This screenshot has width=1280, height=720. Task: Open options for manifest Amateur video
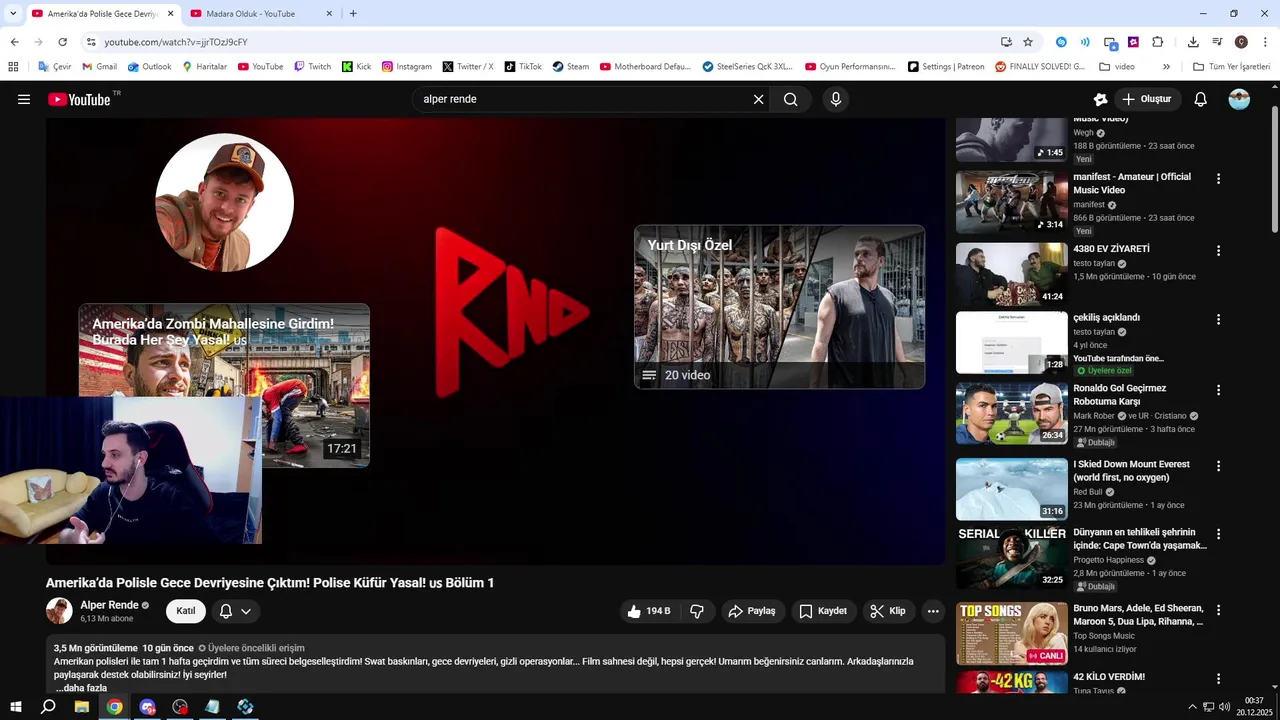[x=1218, y=179]
